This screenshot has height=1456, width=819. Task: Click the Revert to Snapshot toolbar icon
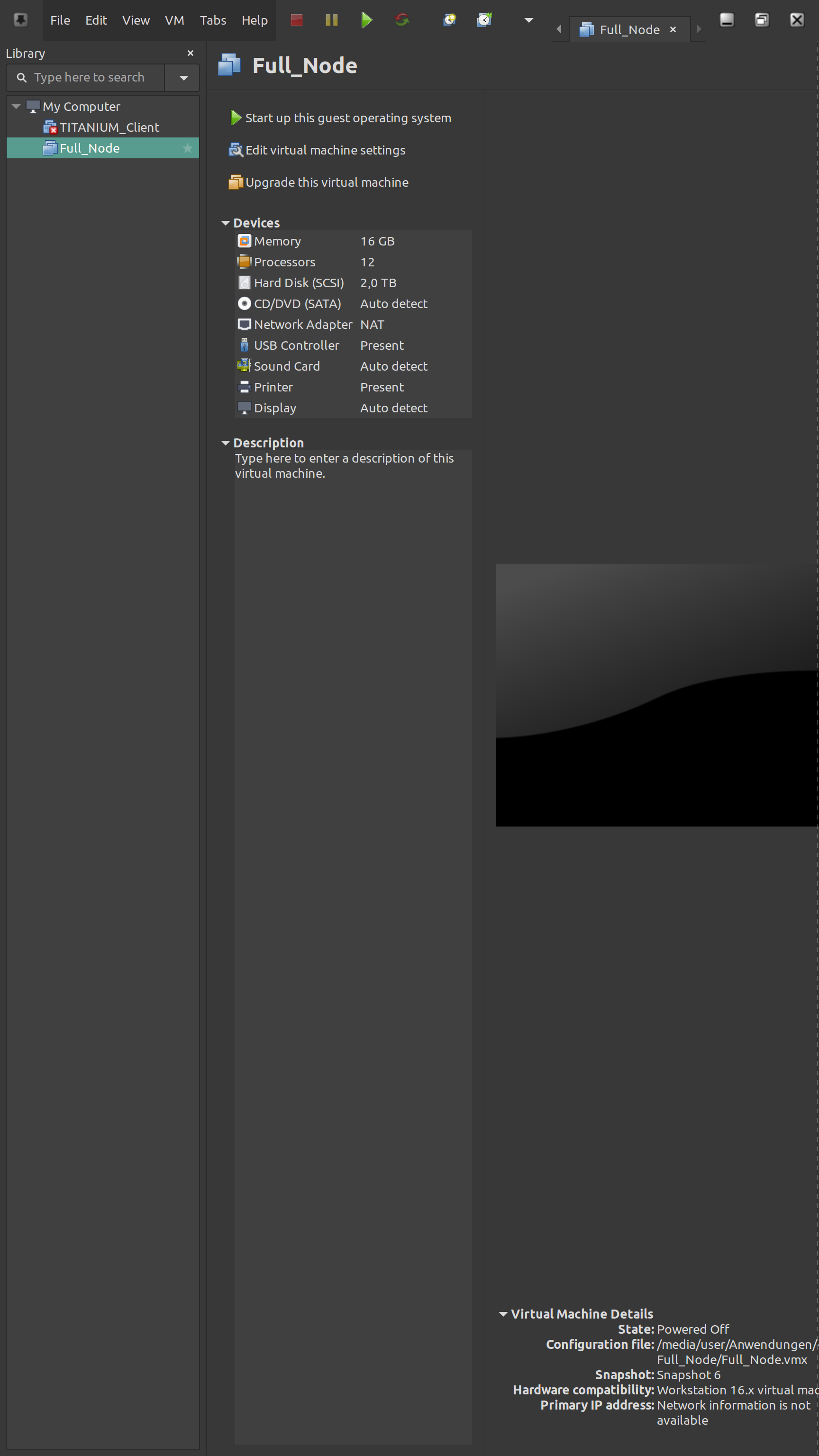484,20
